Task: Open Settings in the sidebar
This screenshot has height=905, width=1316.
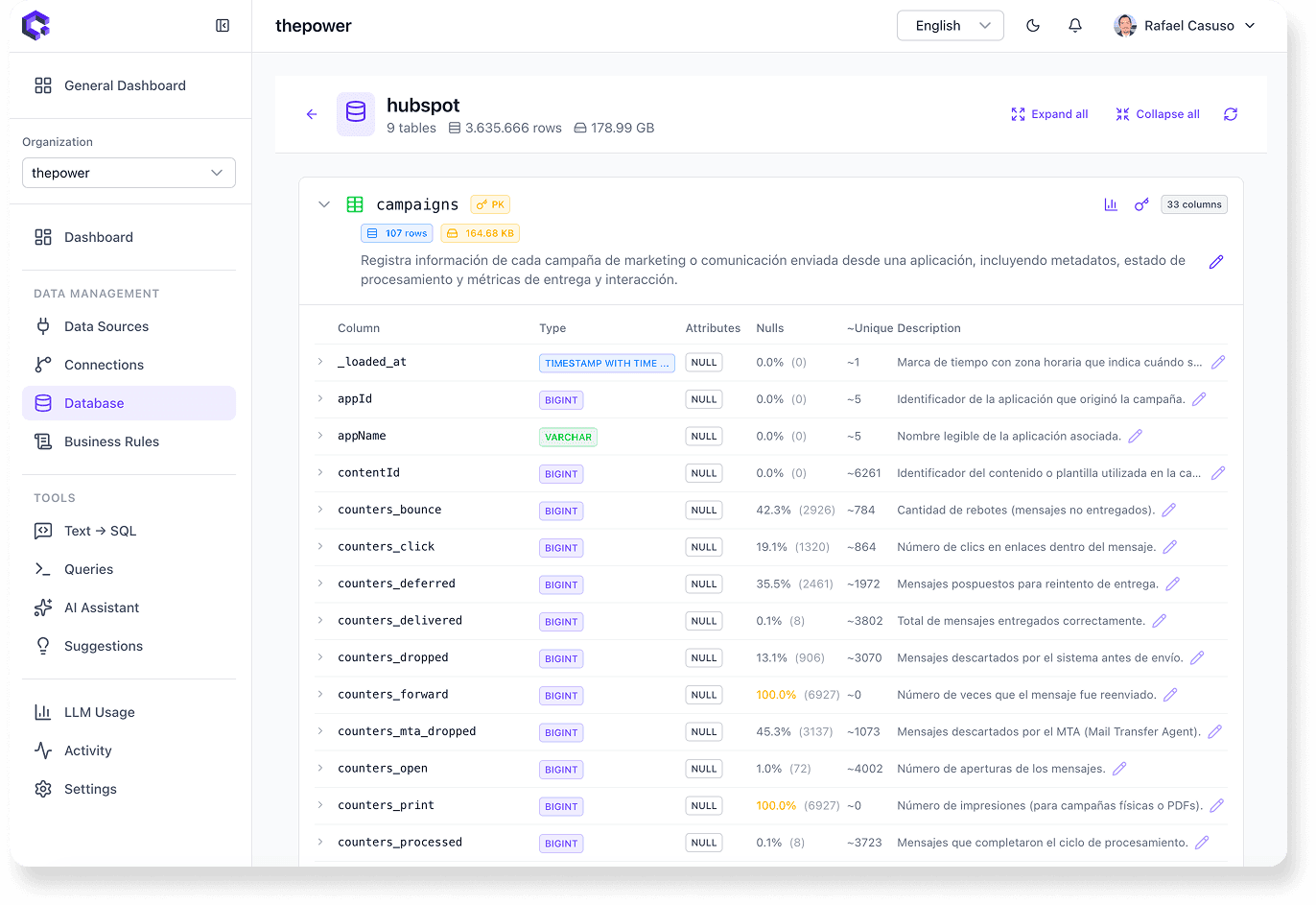Action: [129, 789]
